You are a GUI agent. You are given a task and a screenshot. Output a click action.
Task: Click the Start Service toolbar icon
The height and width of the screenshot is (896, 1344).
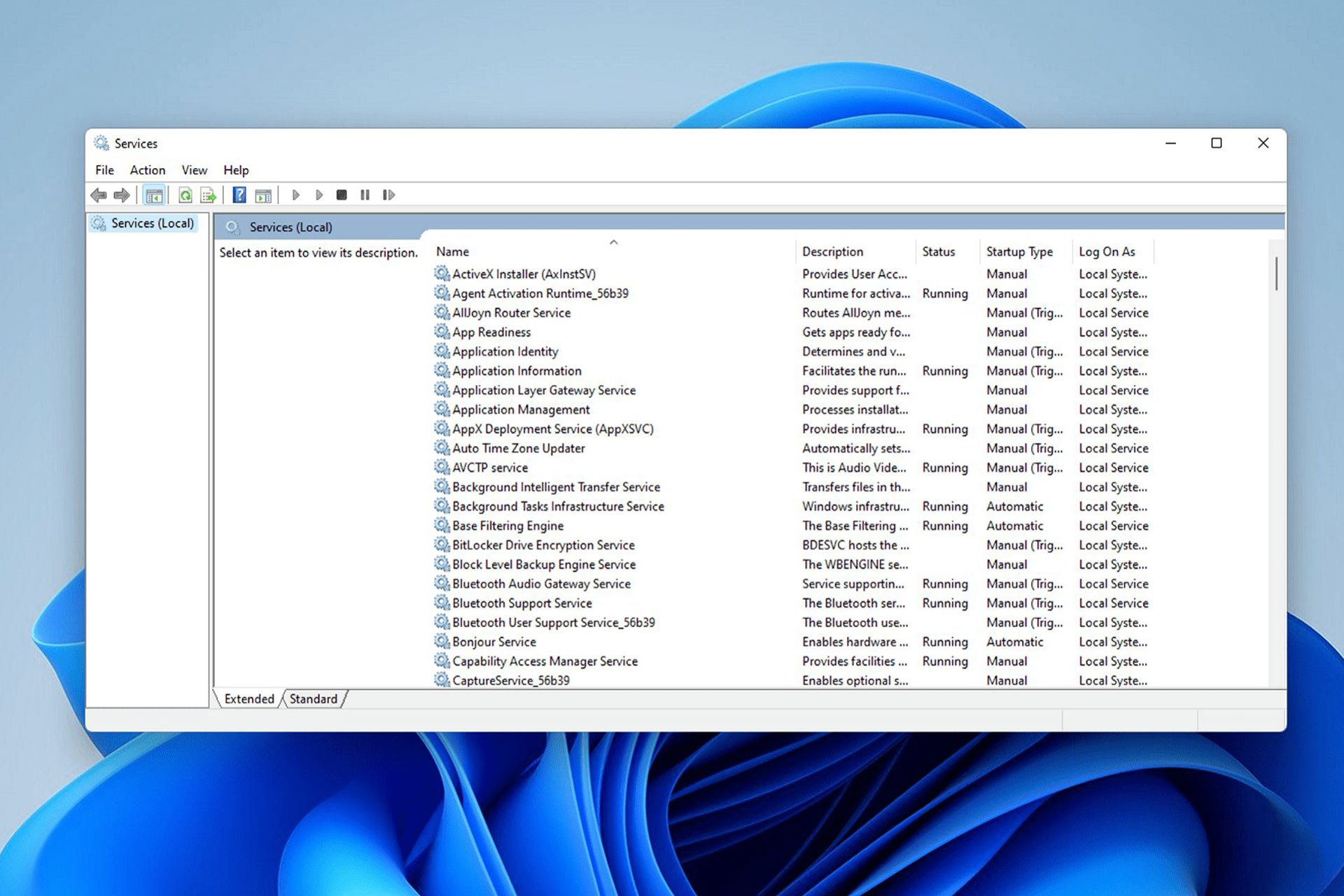point(296,195)
